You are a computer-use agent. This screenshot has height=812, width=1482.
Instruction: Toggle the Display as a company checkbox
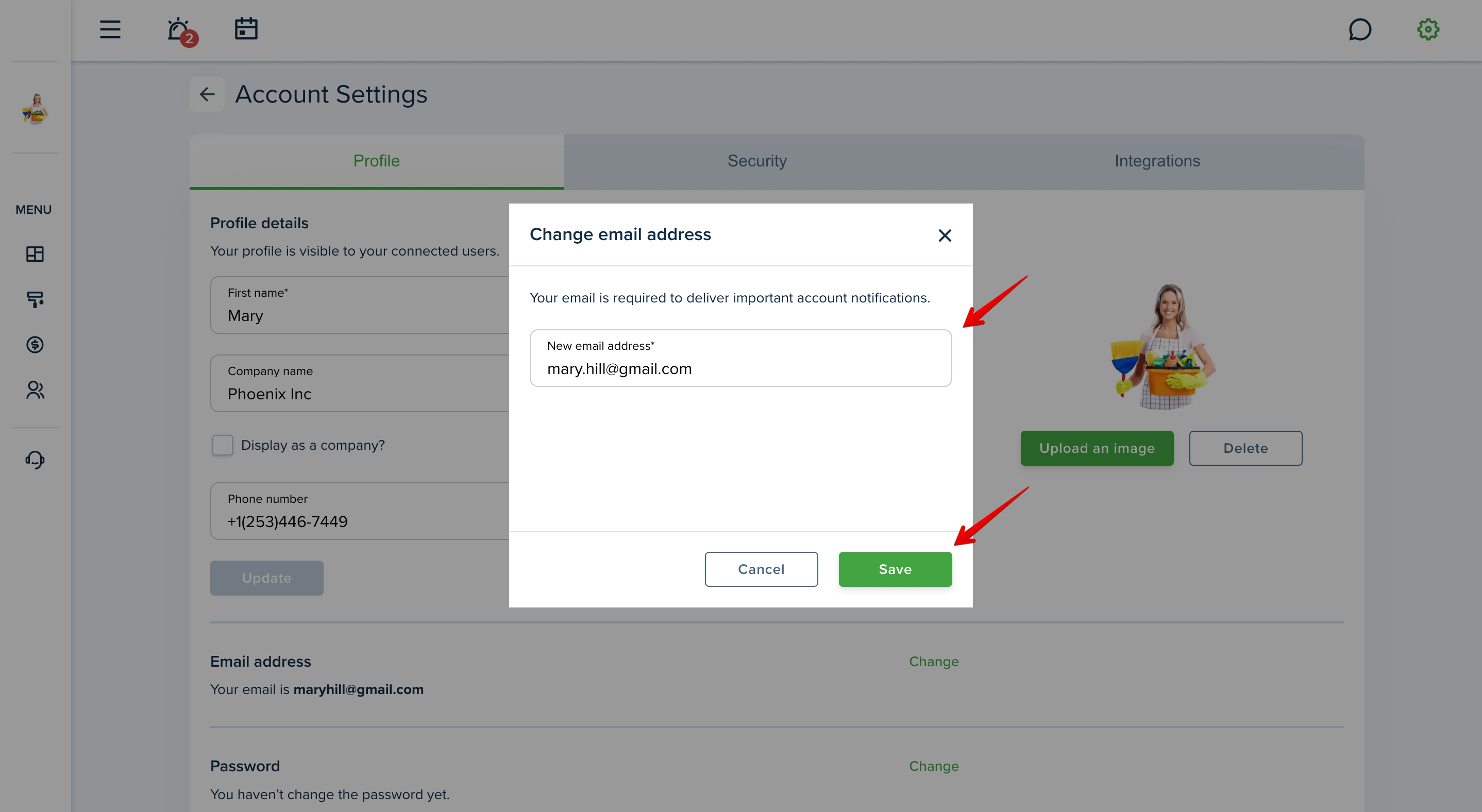point(223,445)
